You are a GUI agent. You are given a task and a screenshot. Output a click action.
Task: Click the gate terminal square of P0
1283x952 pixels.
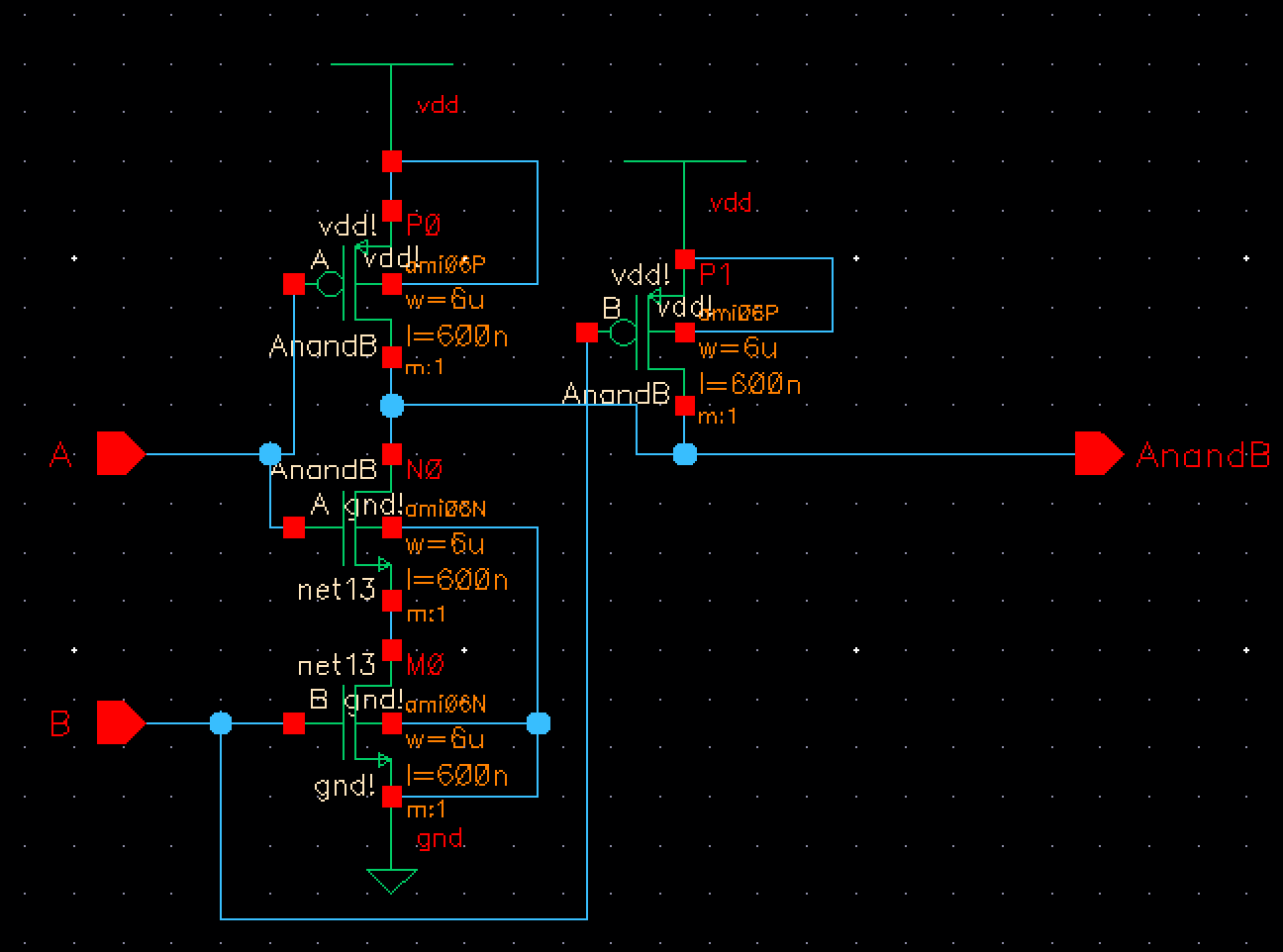tap(293, 284)
